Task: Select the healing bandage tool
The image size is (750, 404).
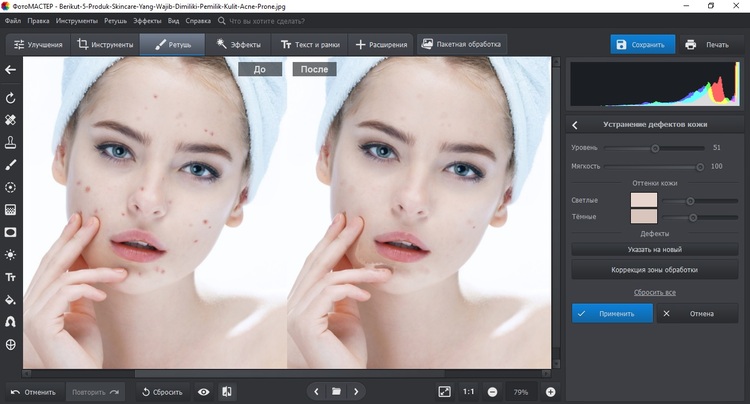Action: pyautogui.click(x=11, y=119)
